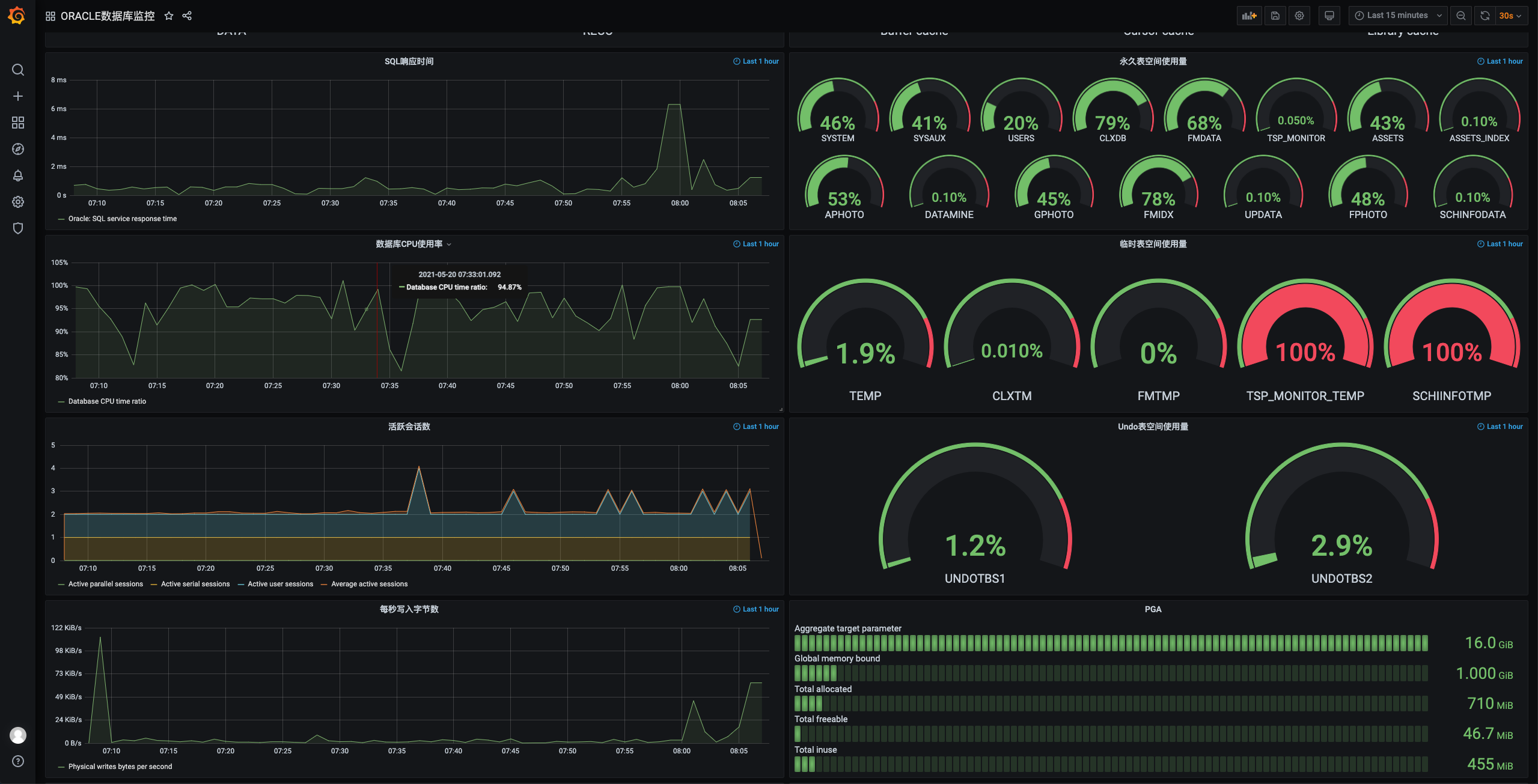The height and width of the screenshot is (784, 1538).
Task: Open the Explore compass icon
Action: [18, 149]
